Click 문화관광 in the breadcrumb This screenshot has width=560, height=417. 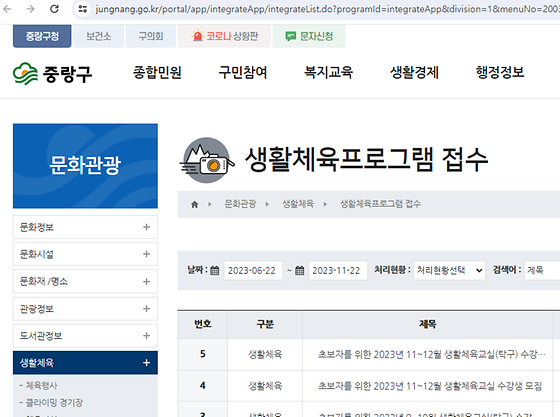tap(240, 204)
